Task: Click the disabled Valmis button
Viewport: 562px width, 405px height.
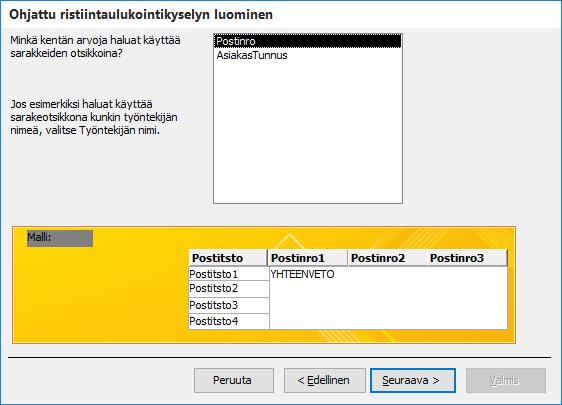Action: pyautogui.click(x=506, y=380)
